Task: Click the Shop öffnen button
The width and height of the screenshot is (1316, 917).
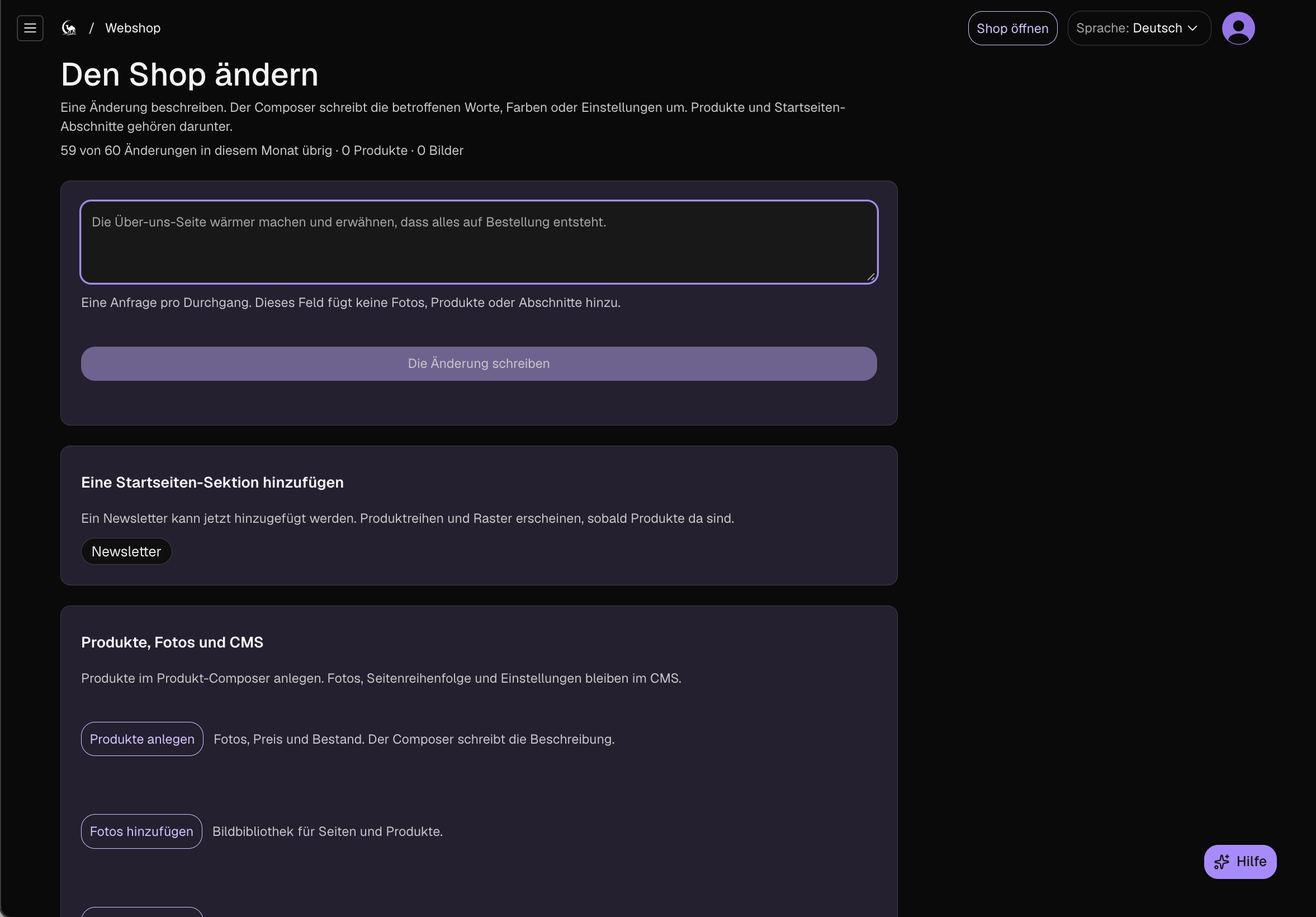Action: pos(1012,28)
